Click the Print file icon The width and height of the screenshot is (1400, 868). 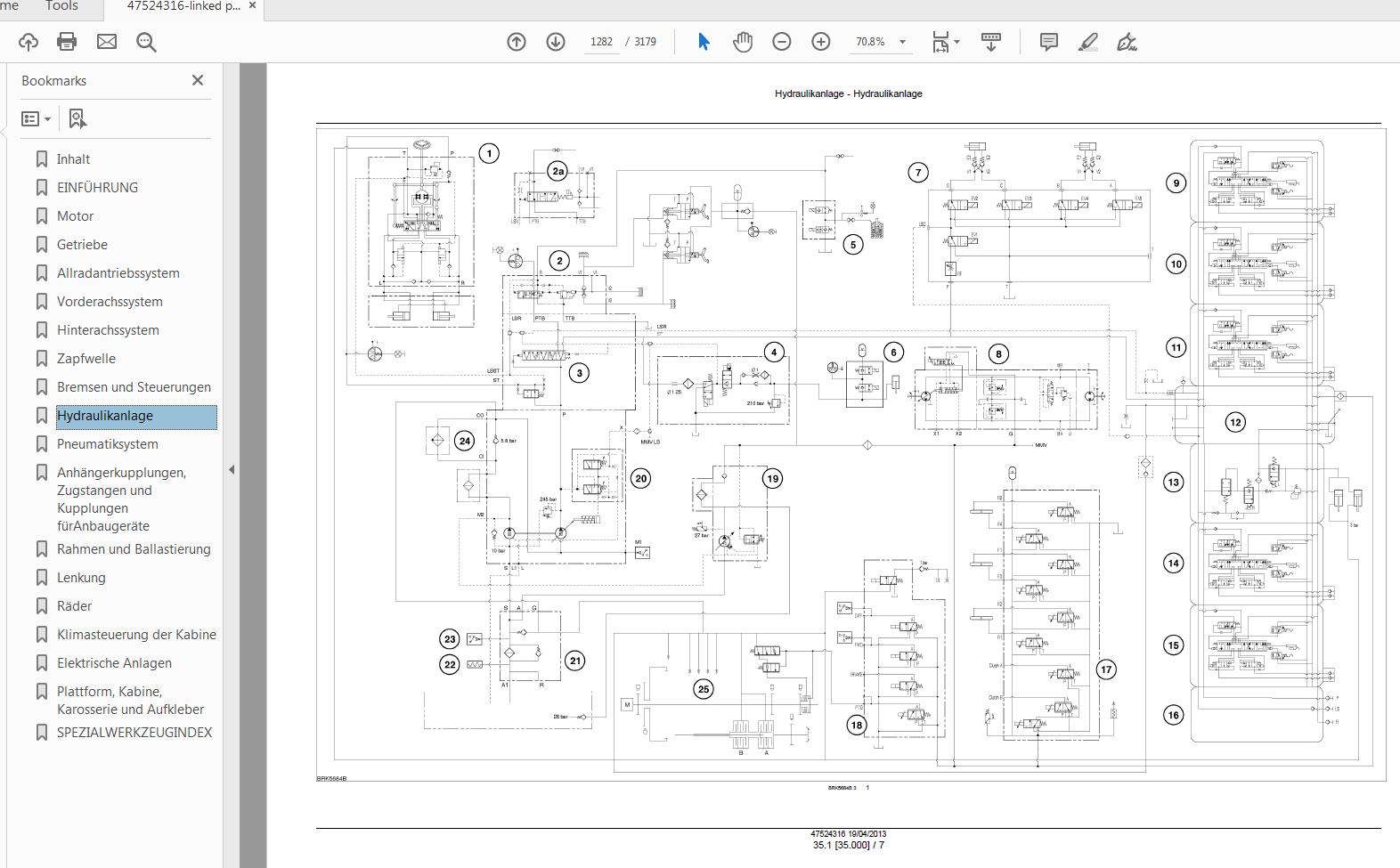pyautogui.click(x=67, y=42)
